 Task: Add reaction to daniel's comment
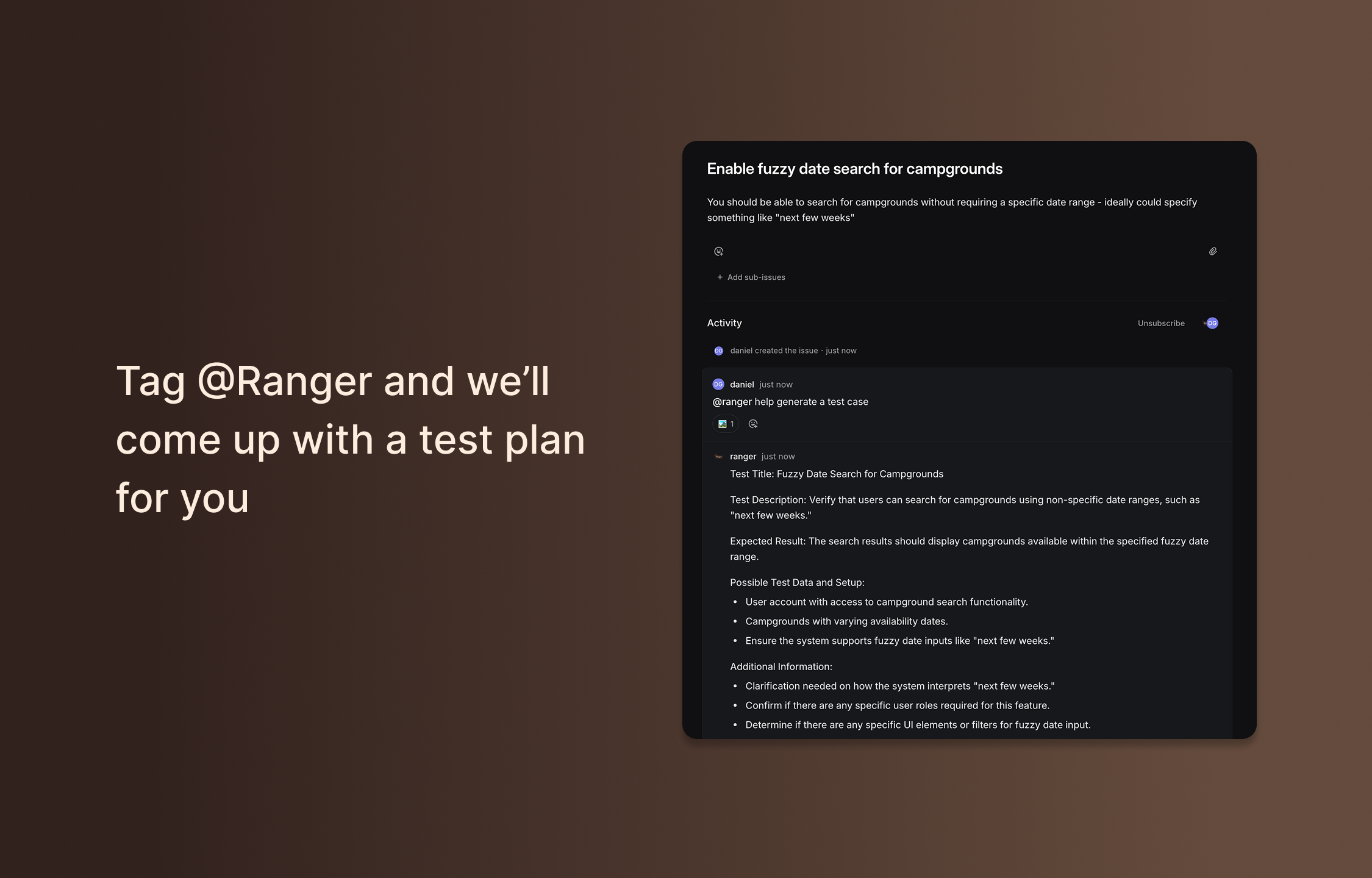753,424
